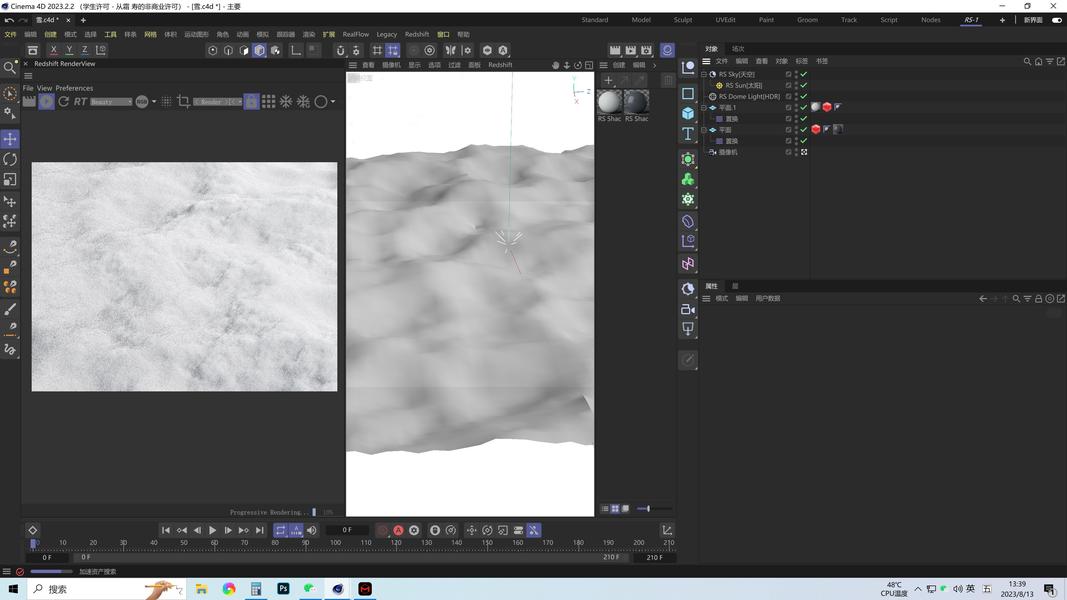Collapse the 平面.1 tree node
This screenshot has height=600, width=1067.
[704, 107]
